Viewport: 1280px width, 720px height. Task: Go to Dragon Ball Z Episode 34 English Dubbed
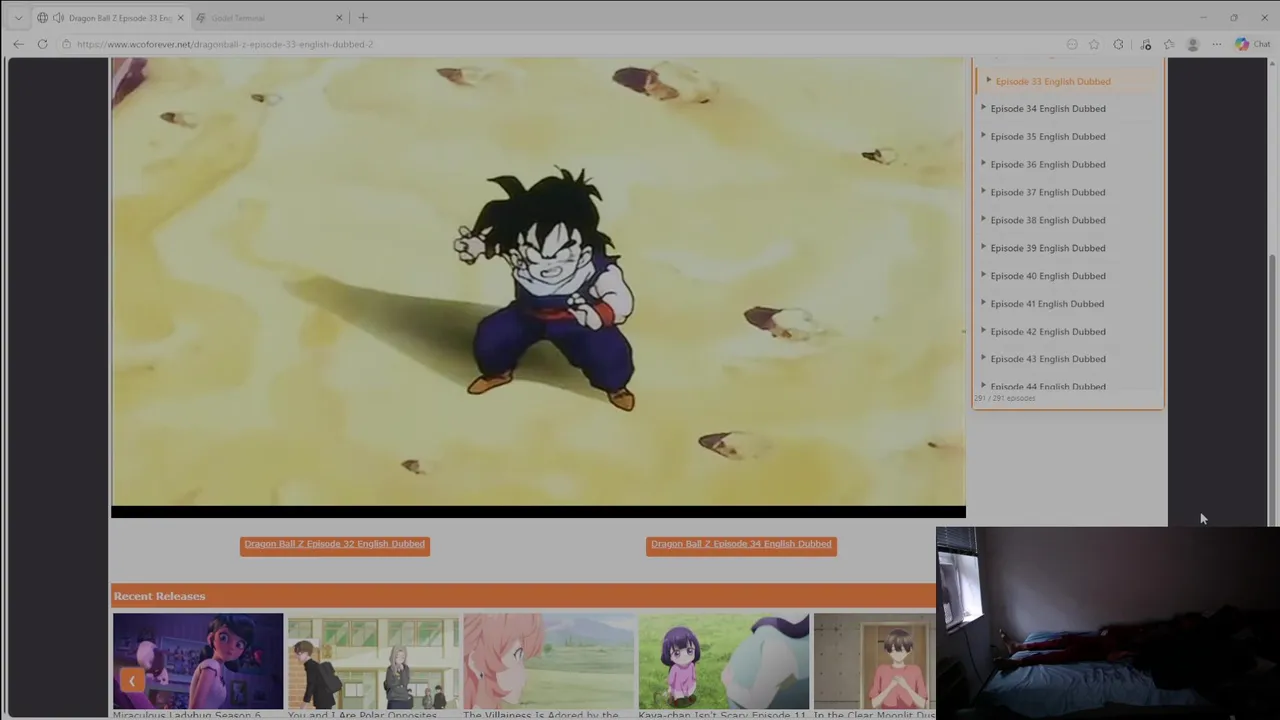[741, 545]
